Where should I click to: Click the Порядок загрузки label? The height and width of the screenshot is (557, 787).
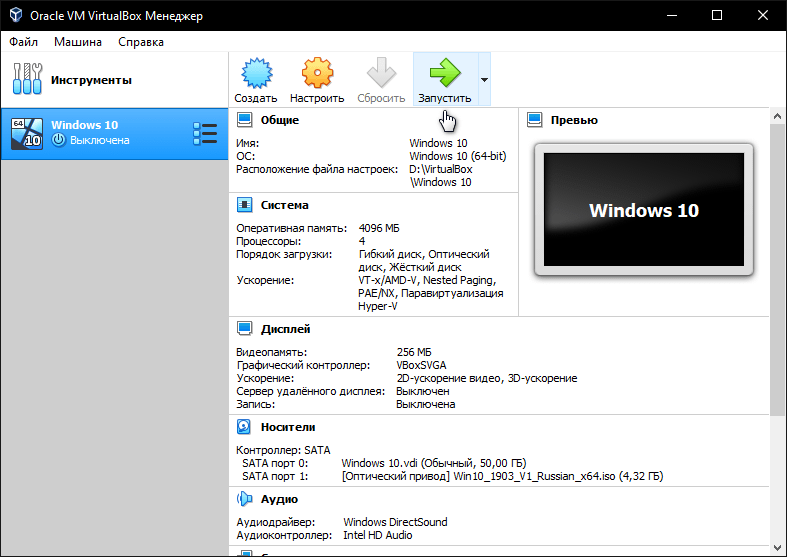click(x=284, y=254)
